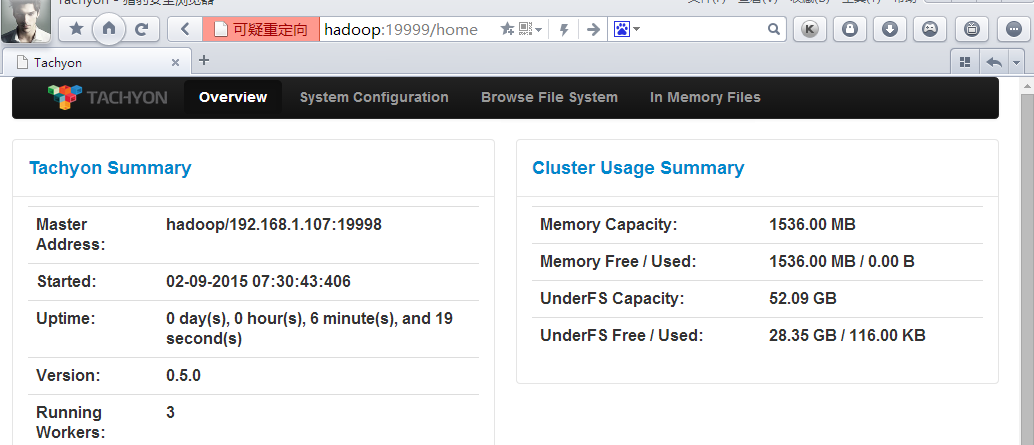Screen dimensions: 1034x445
Task: Click the go forward arrow in address bar
Action: click(x=593, y=29)
